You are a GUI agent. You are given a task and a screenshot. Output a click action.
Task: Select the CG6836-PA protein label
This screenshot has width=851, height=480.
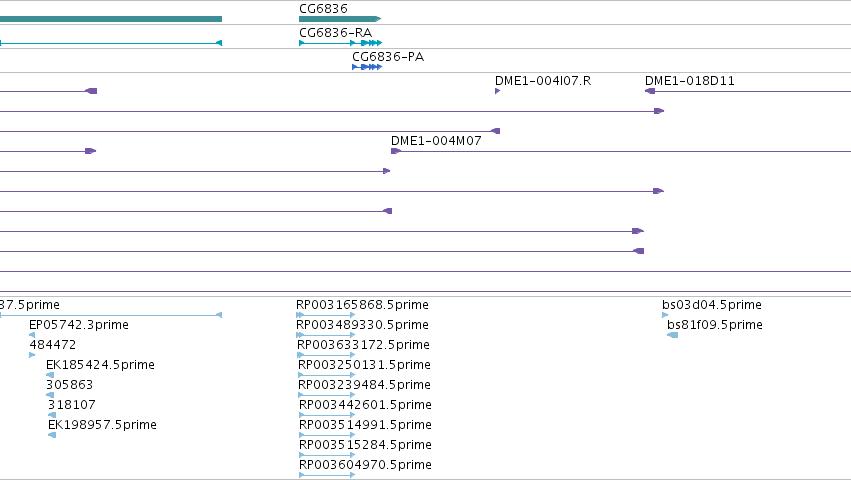[388, 56]
